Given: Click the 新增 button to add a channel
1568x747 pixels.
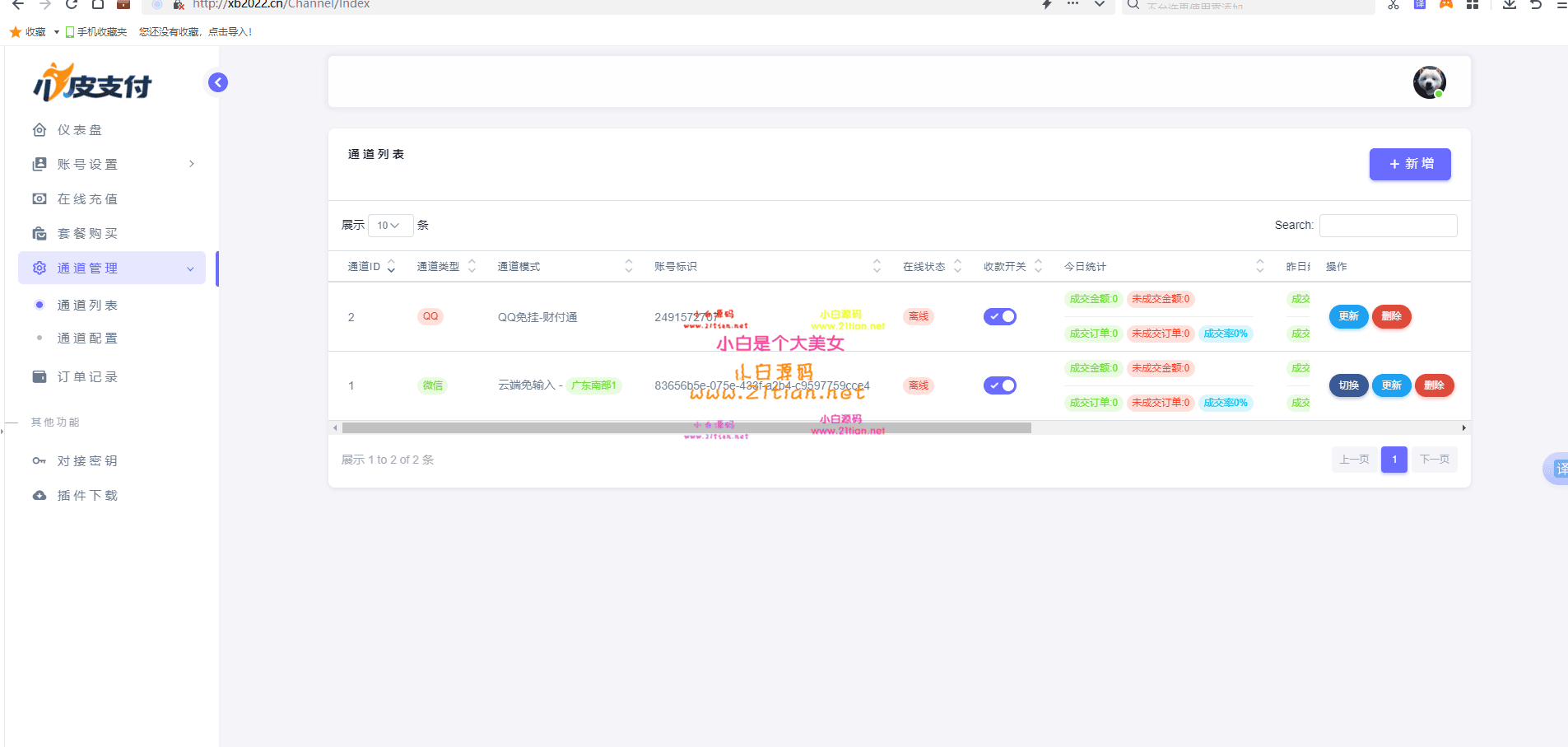Looking at the screenshot, I should pyautogui.click(x=1408, y=164).
